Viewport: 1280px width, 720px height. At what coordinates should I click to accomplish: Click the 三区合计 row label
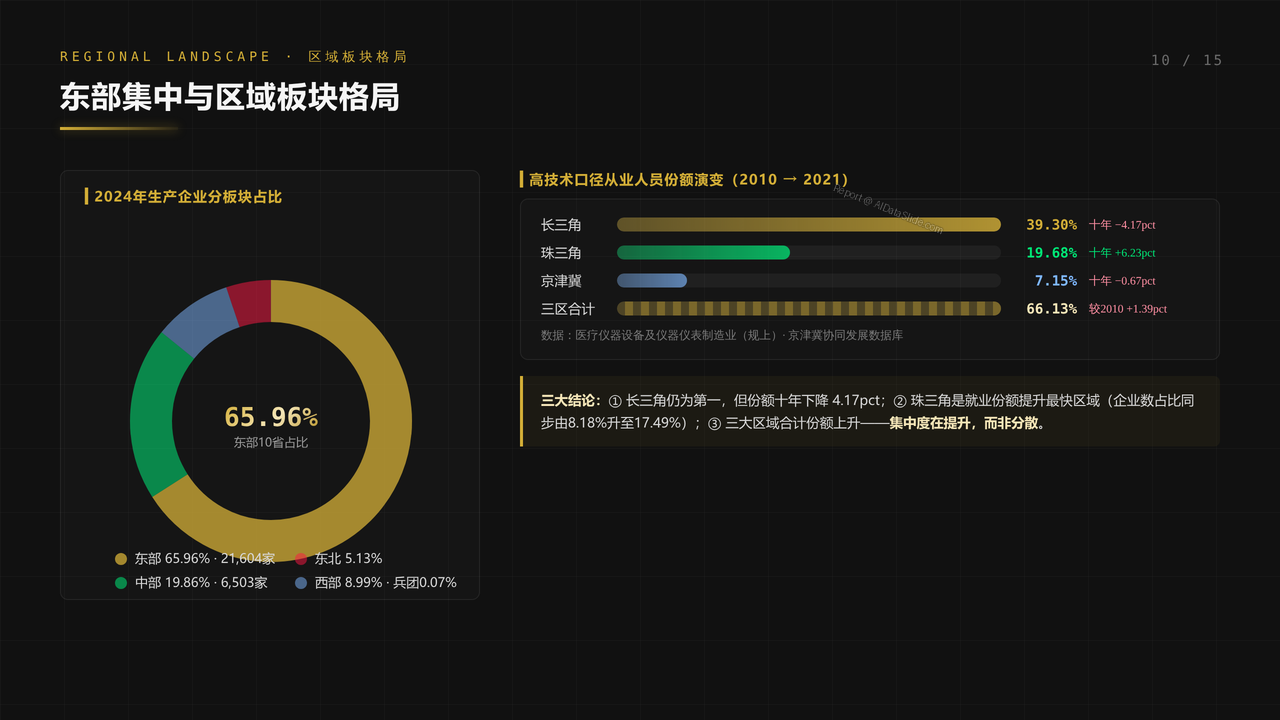(568, 309)
